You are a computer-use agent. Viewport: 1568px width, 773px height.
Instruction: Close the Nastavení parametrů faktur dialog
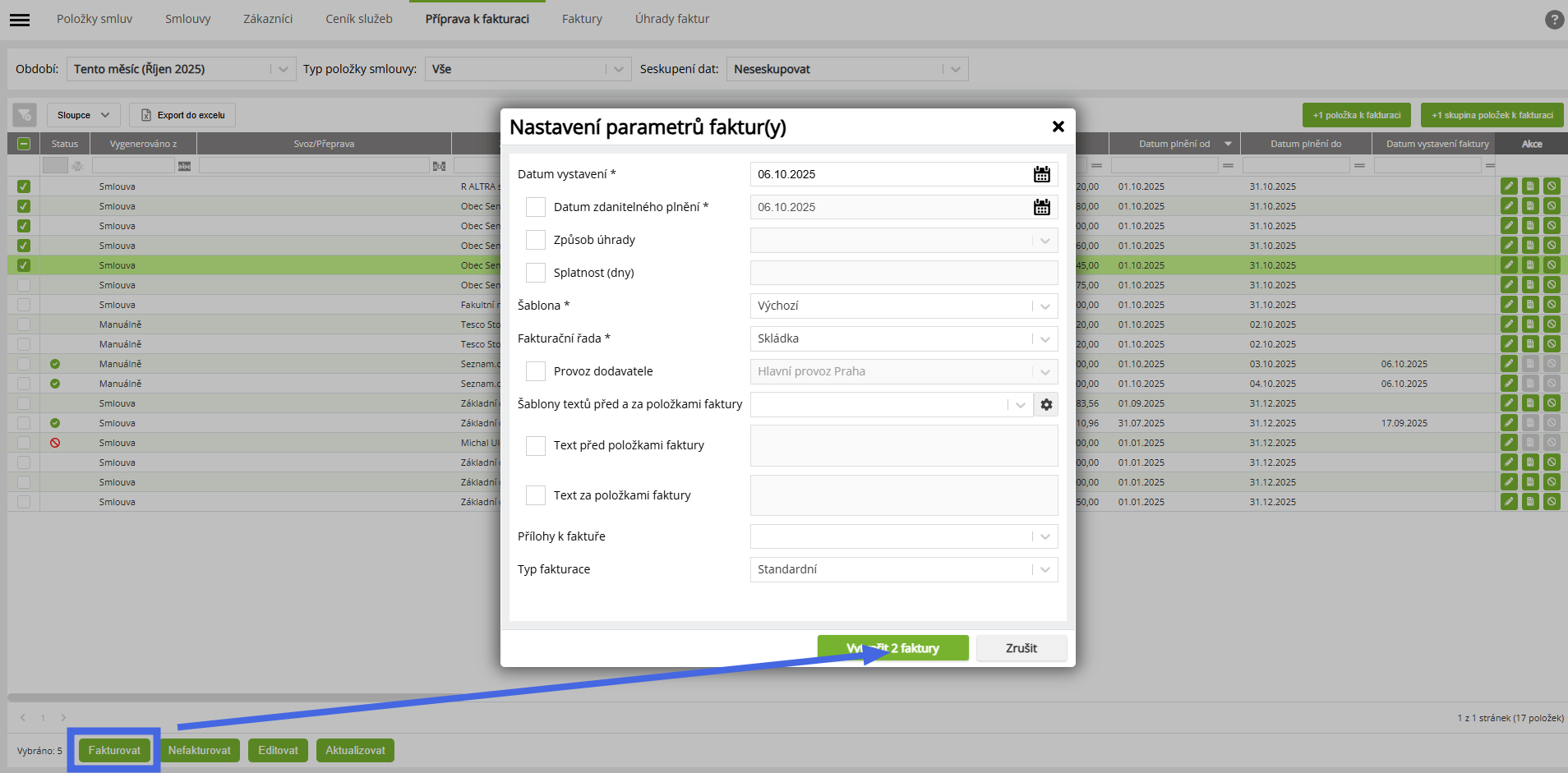(1058, 127)
